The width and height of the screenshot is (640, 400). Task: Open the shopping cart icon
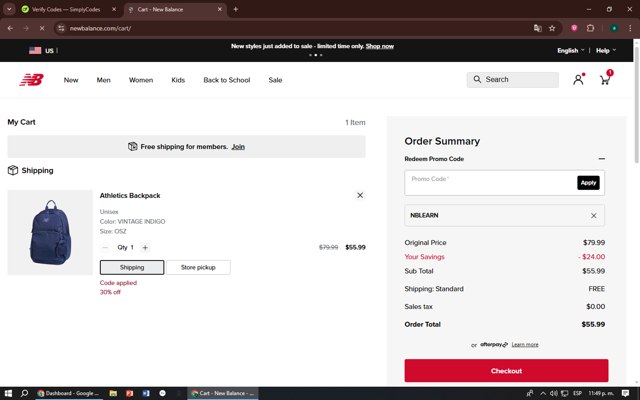point(605,80)
